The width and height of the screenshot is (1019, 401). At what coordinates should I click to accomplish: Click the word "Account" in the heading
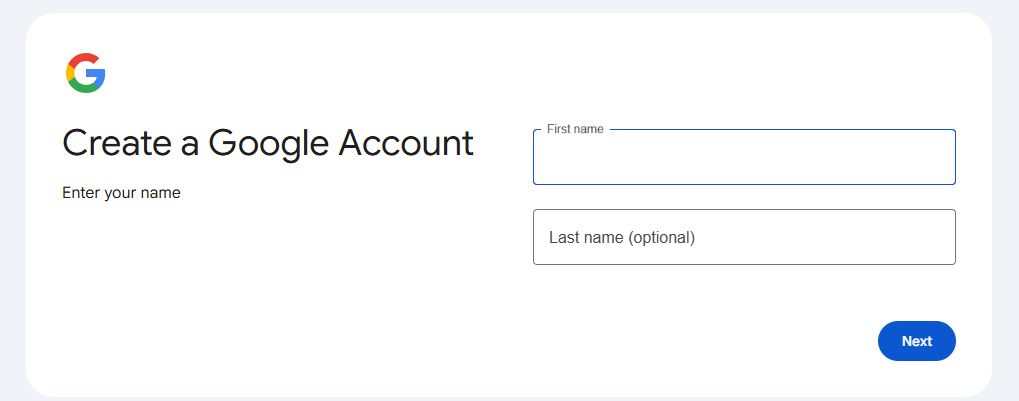406,143
